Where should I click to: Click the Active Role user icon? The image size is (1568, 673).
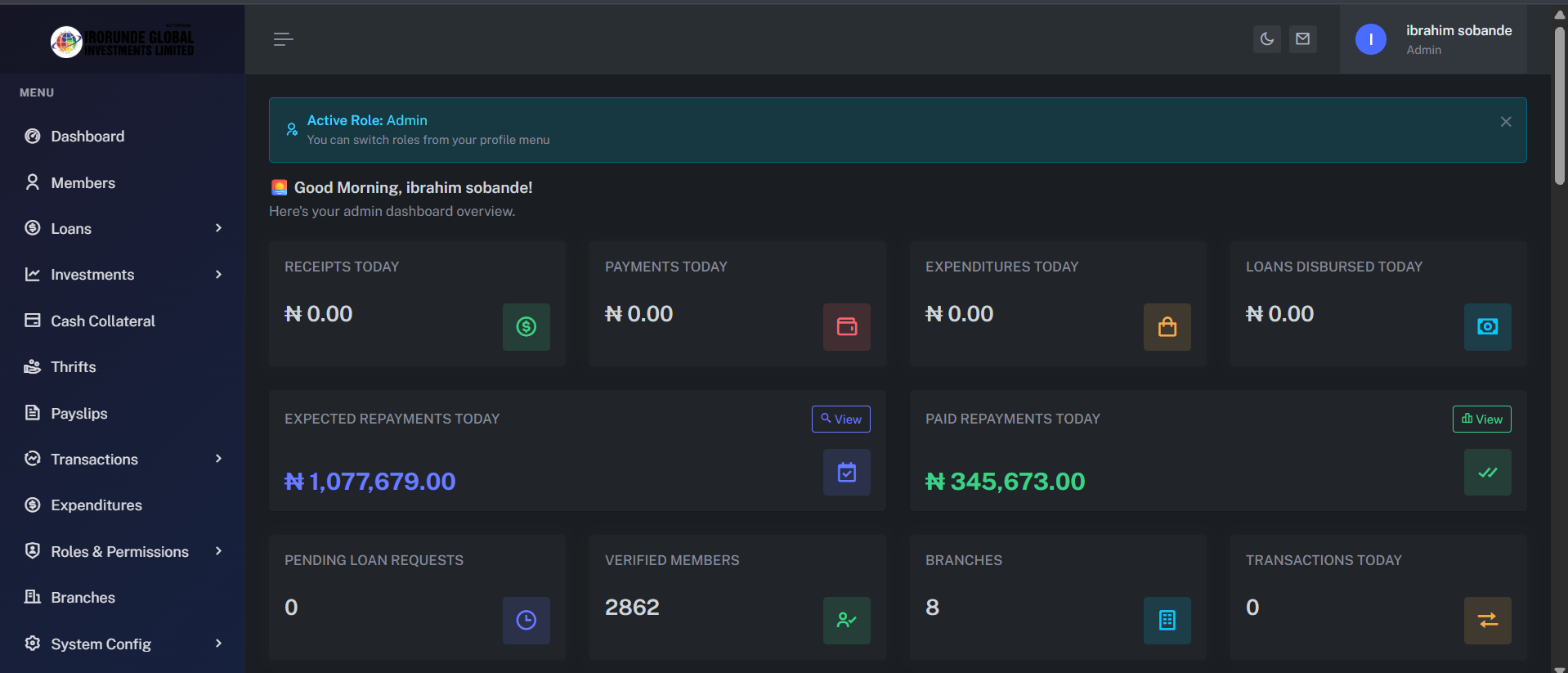coord(292,129)
